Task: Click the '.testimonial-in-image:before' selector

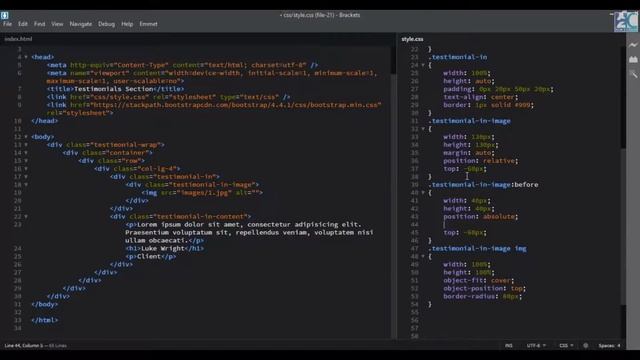Action: tap(483, 184)
